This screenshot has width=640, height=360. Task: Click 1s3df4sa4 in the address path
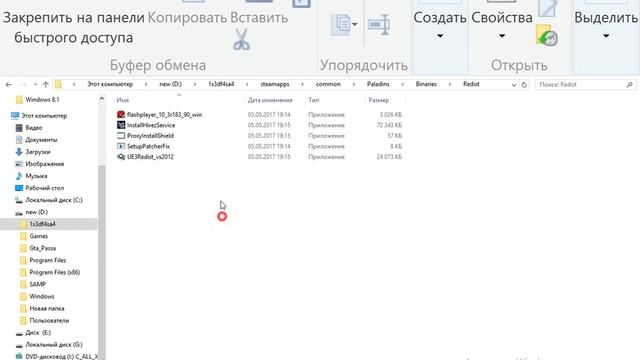click(x=221, y=84)
